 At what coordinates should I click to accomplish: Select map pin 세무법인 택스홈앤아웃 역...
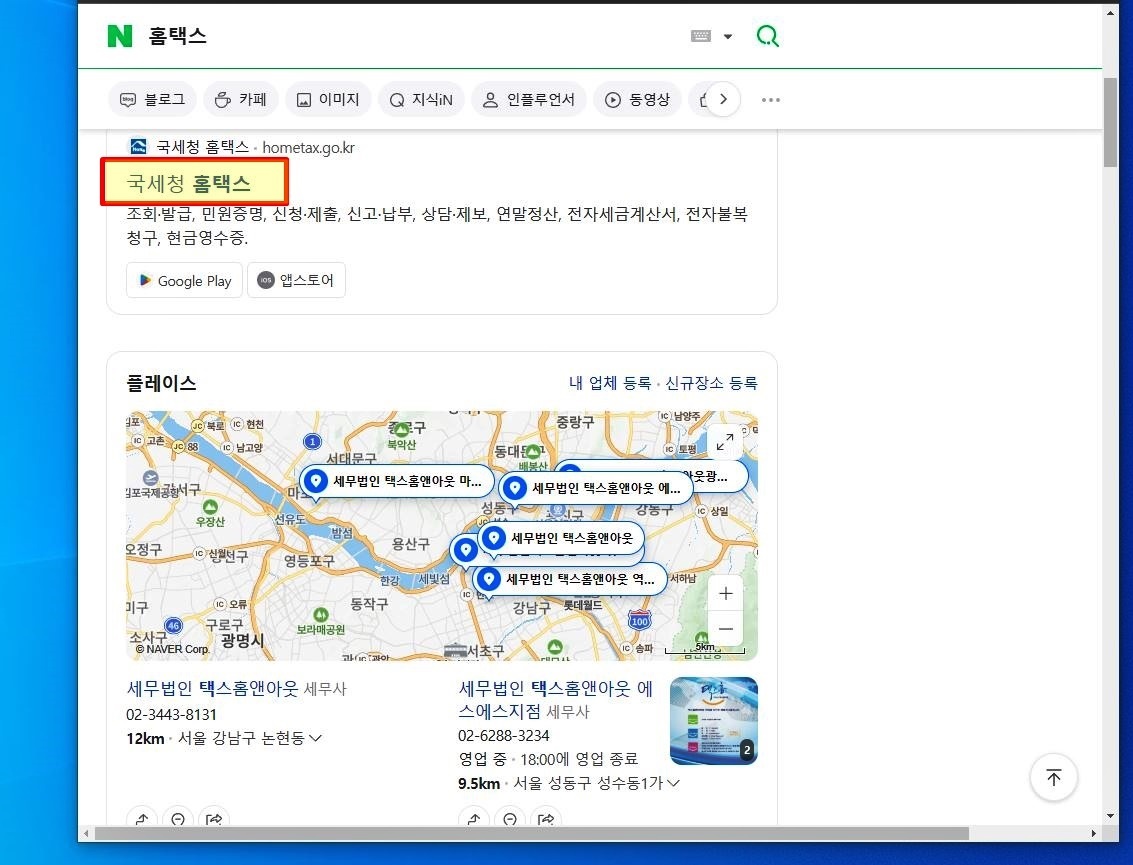569,579
